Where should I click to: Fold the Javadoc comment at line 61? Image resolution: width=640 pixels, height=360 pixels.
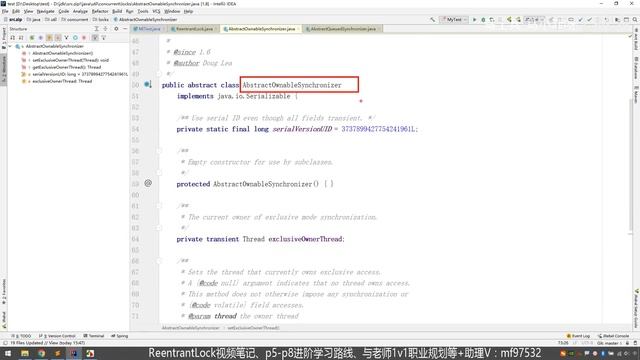tap(159, 206)
